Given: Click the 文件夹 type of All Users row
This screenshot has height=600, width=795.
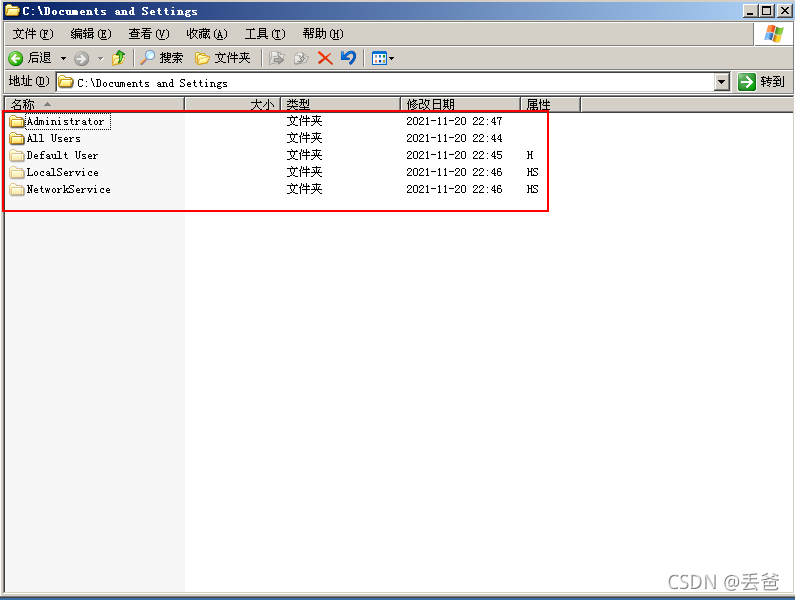Looking at the screenshot, I should pos(304,138).
